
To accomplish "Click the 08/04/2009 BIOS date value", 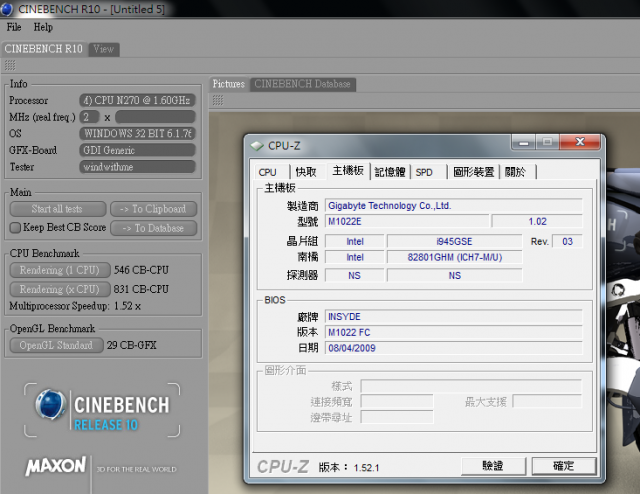I will (453, 348).
